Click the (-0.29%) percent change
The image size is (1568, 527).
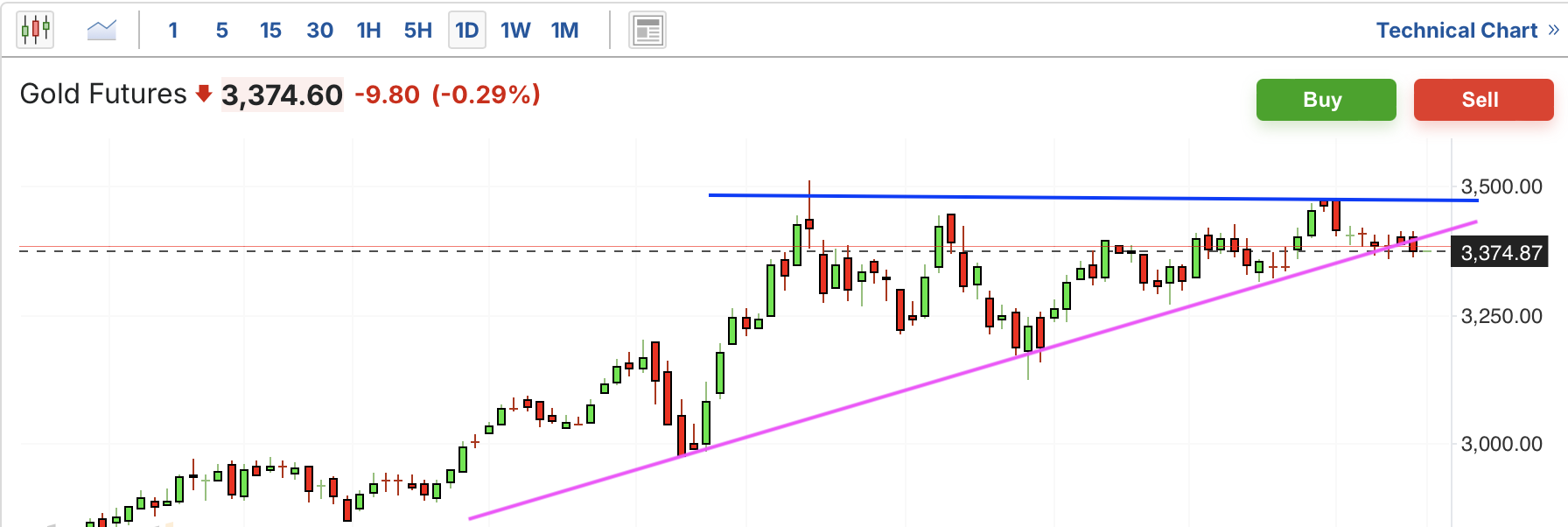(x=486, y=95)
